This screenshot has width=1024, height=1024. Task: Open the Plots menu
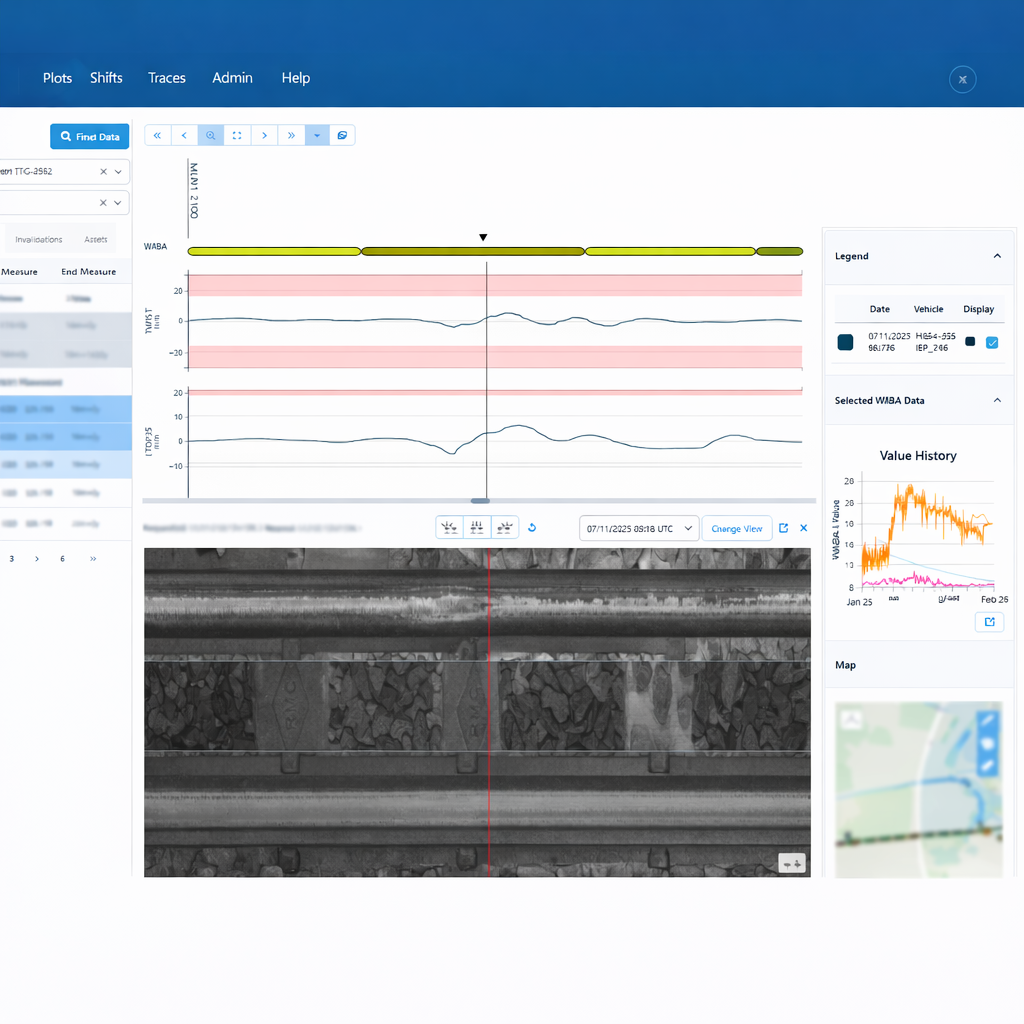(57, 78)
